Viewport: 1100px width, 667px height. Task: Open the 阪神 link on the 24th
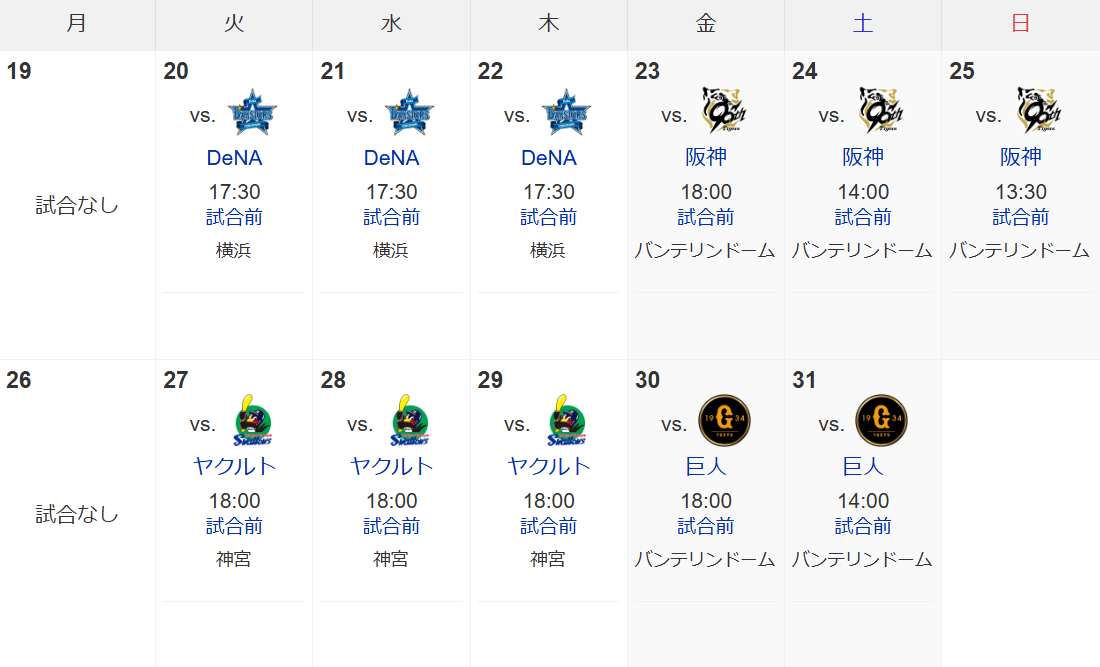click(x=863, y=157)
